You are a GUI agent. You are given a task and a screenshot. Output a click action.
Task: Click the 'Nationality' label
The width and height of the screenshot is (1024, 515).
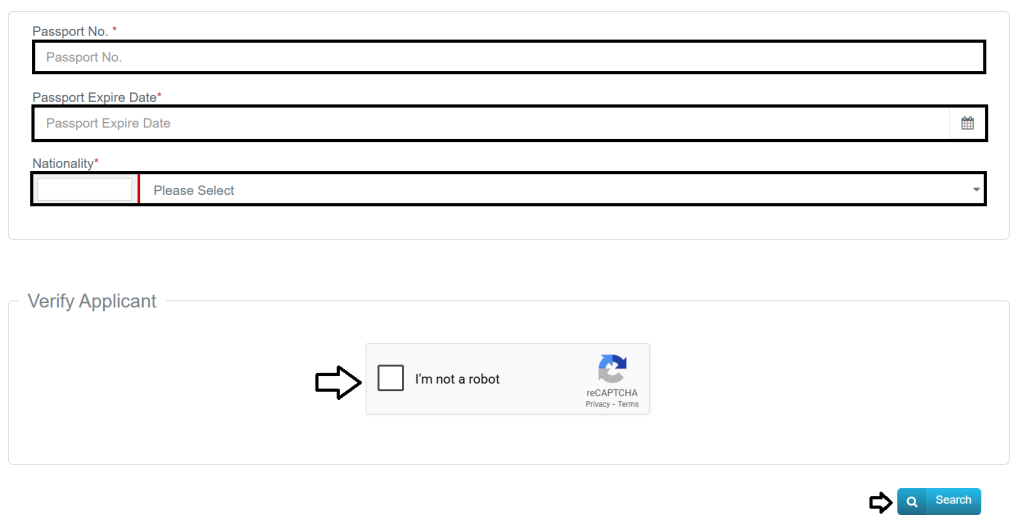(x=63, y=163)
